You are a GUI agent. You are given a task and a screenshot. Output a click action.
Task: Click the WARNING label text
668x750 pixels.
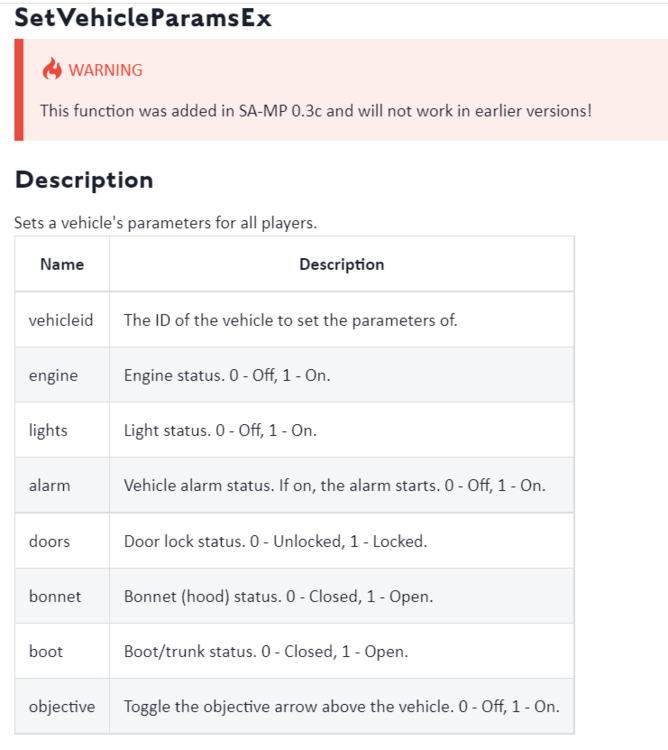(106, 70)
